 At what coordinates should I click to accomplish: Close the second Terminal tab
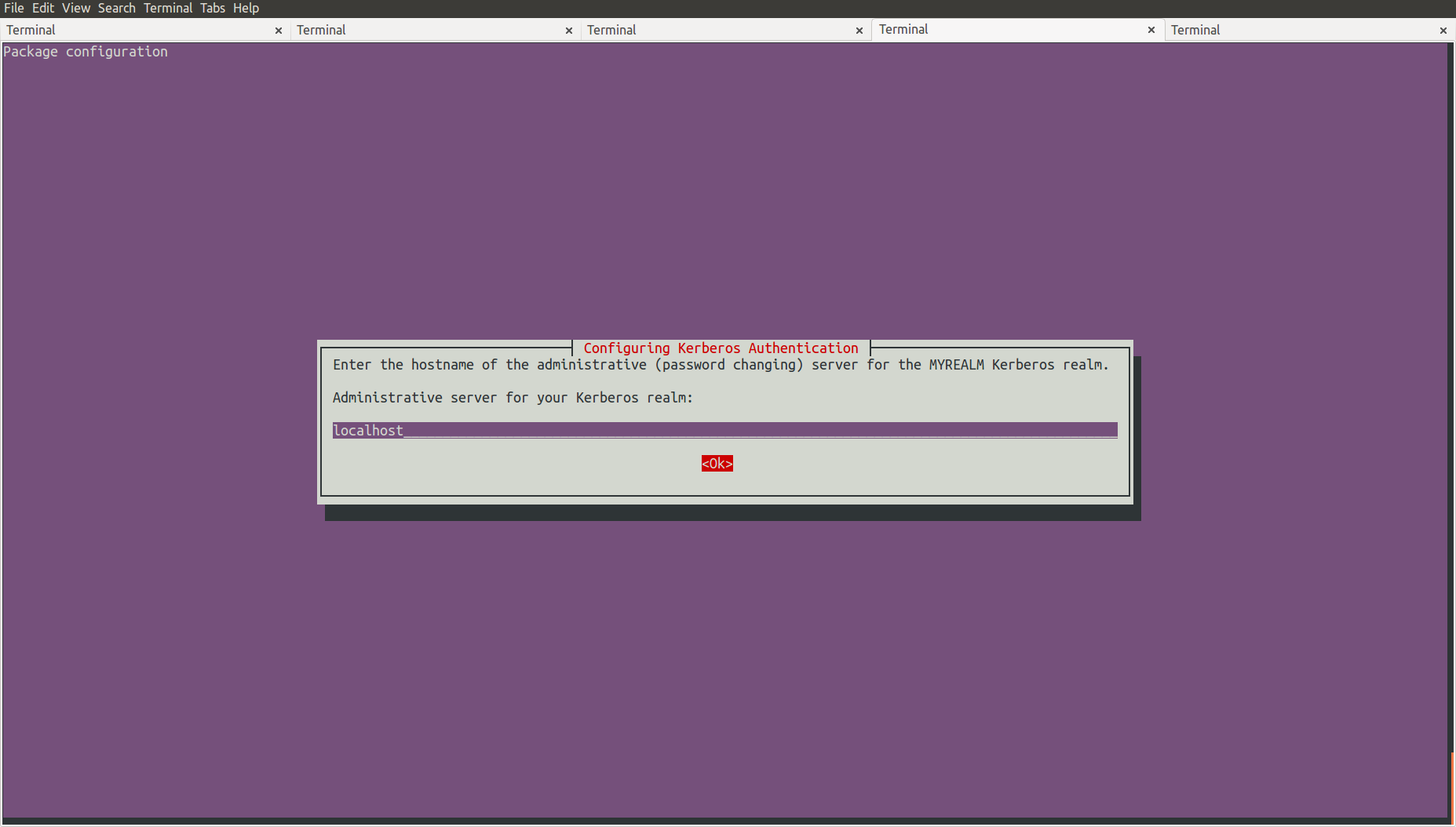(x=569, y=31)
